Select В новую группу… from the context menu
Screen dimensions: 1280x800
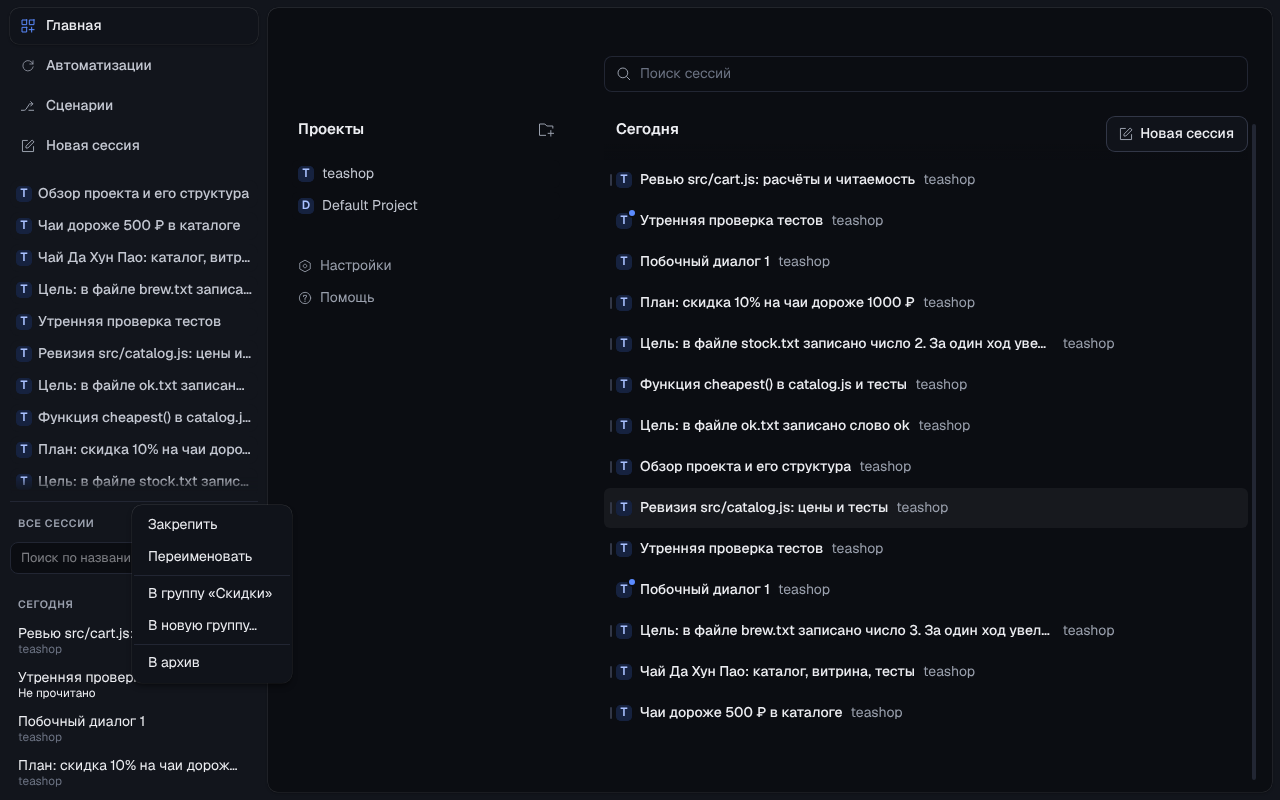click(212, 626)
